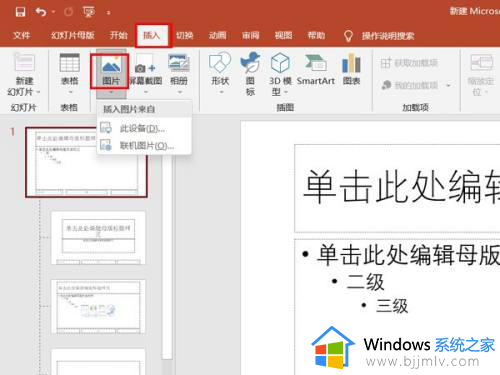Click the lightbulb Tell Me icon
The height and width of the screenshot is (375, 500).
[x=348, y=36]
